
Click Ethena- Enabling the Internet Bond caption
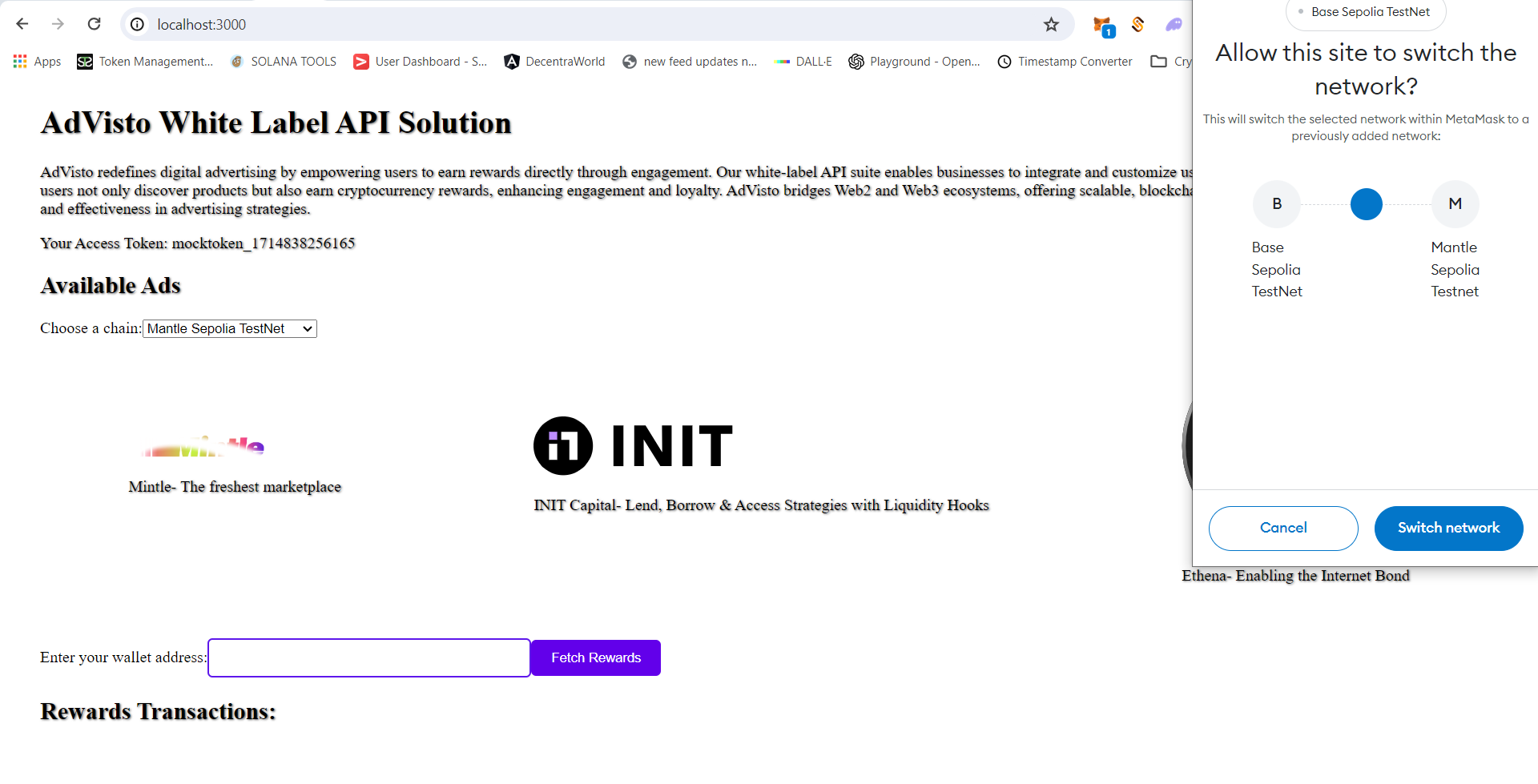tap(1295, 576)
